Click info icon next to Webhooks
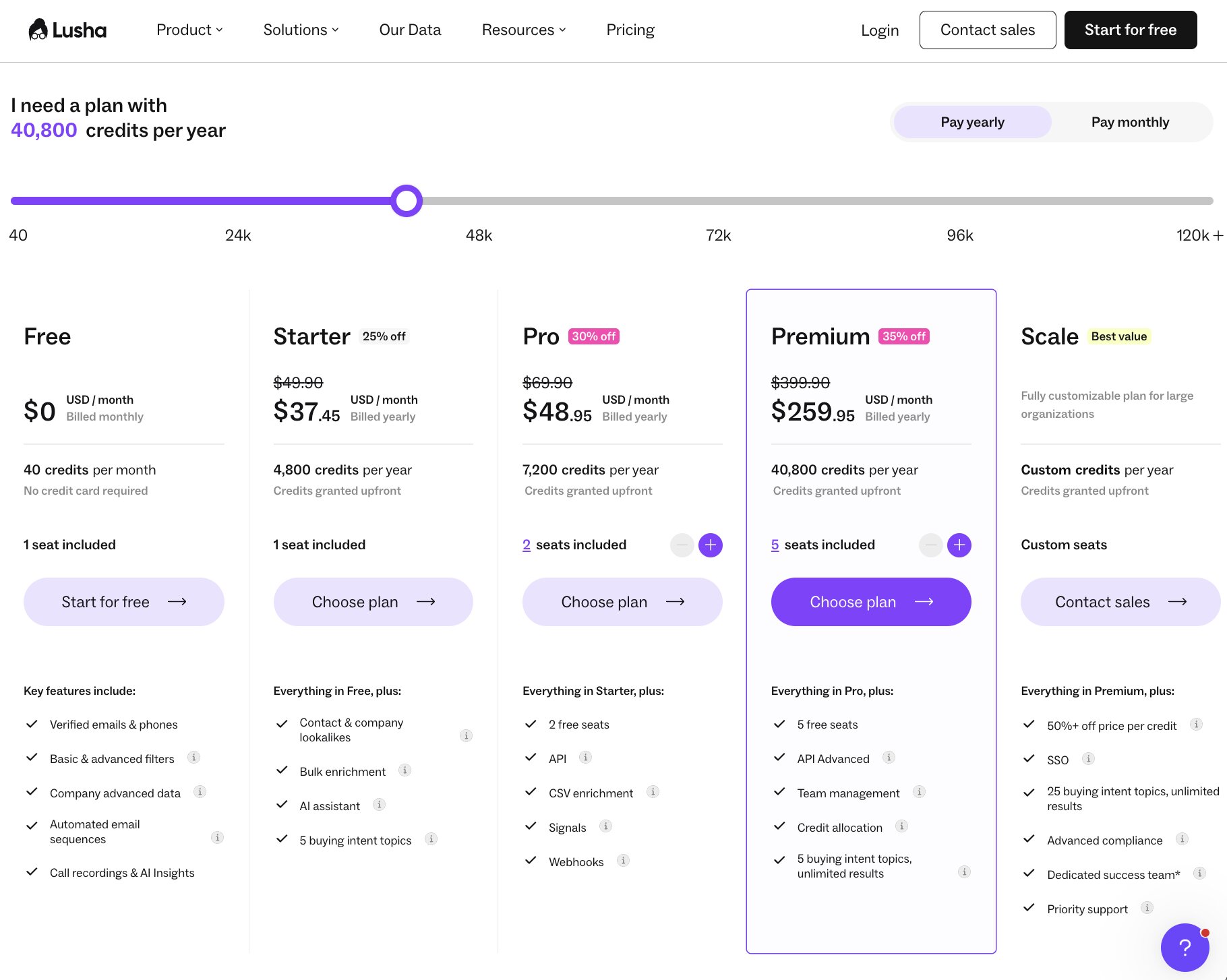 623,861
